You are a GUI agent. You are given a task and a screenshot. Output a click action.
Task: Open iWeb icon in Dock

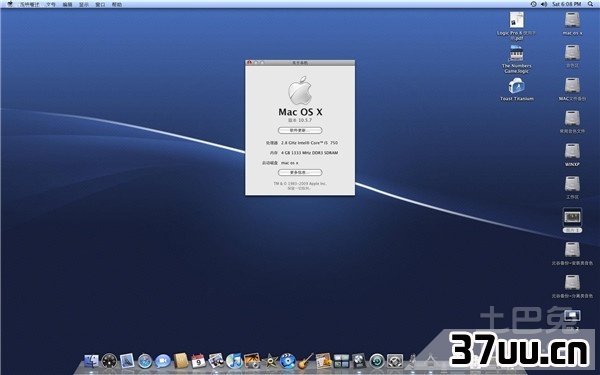click(323, 361)
